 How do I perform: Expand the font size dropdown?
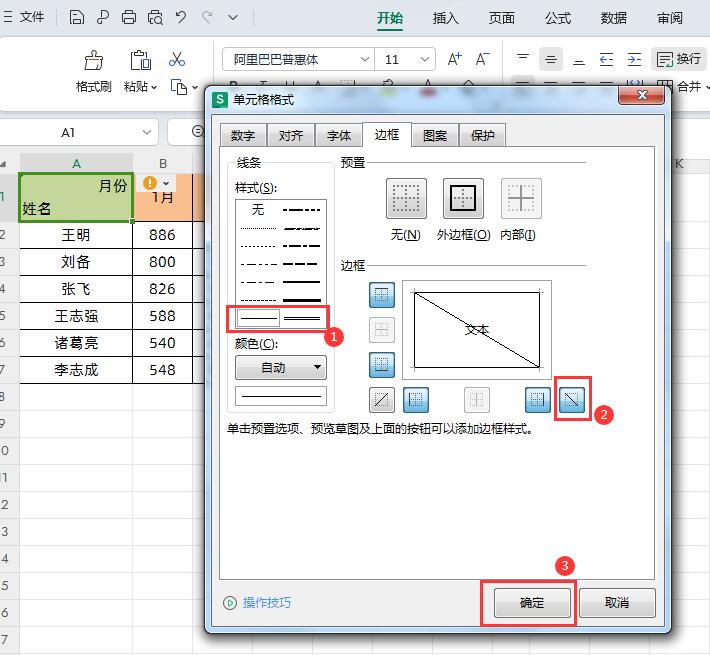coord(422,59)
